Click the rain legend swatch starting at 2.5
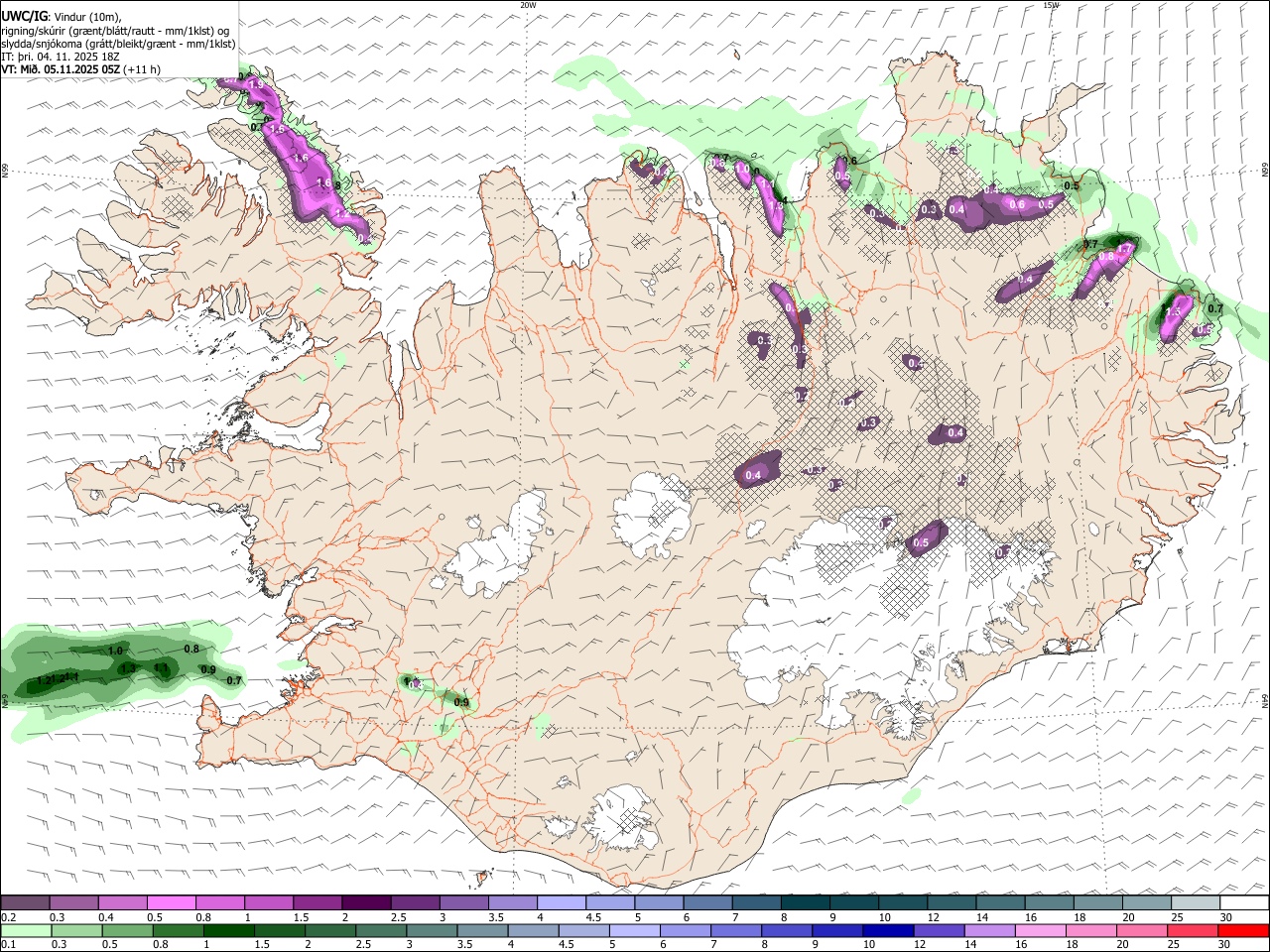 tap(381, 930)
